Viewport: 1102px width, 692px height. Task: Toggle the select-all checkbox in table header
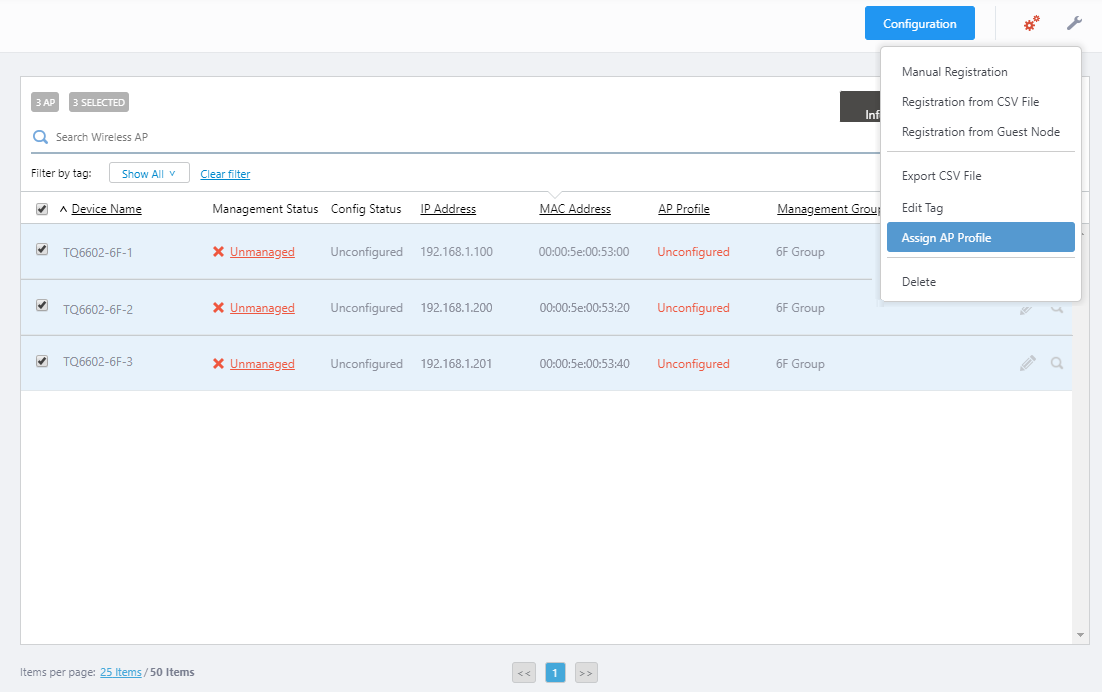pyautogui.click(x=42, y=209)
